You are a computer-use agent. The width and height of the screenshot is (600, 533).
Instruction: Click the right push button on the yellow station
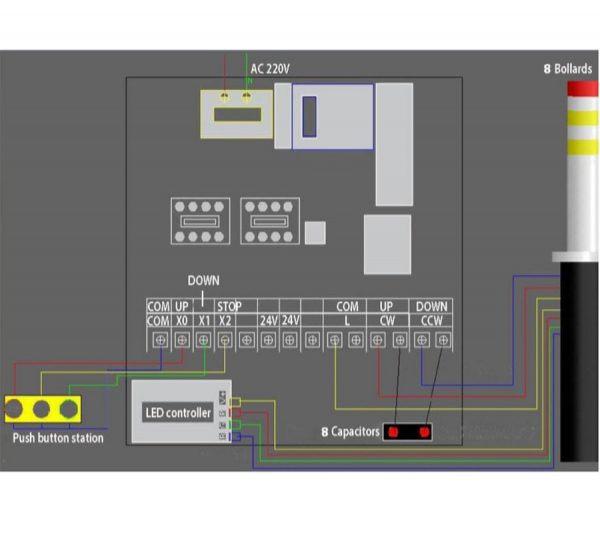point(69,409)
